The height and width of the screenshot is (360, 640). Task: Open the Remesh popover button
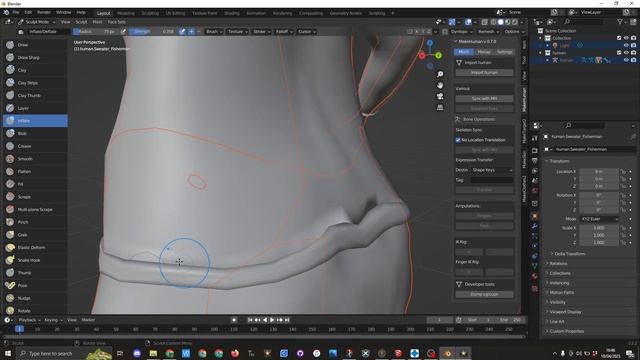click(488, 31)
